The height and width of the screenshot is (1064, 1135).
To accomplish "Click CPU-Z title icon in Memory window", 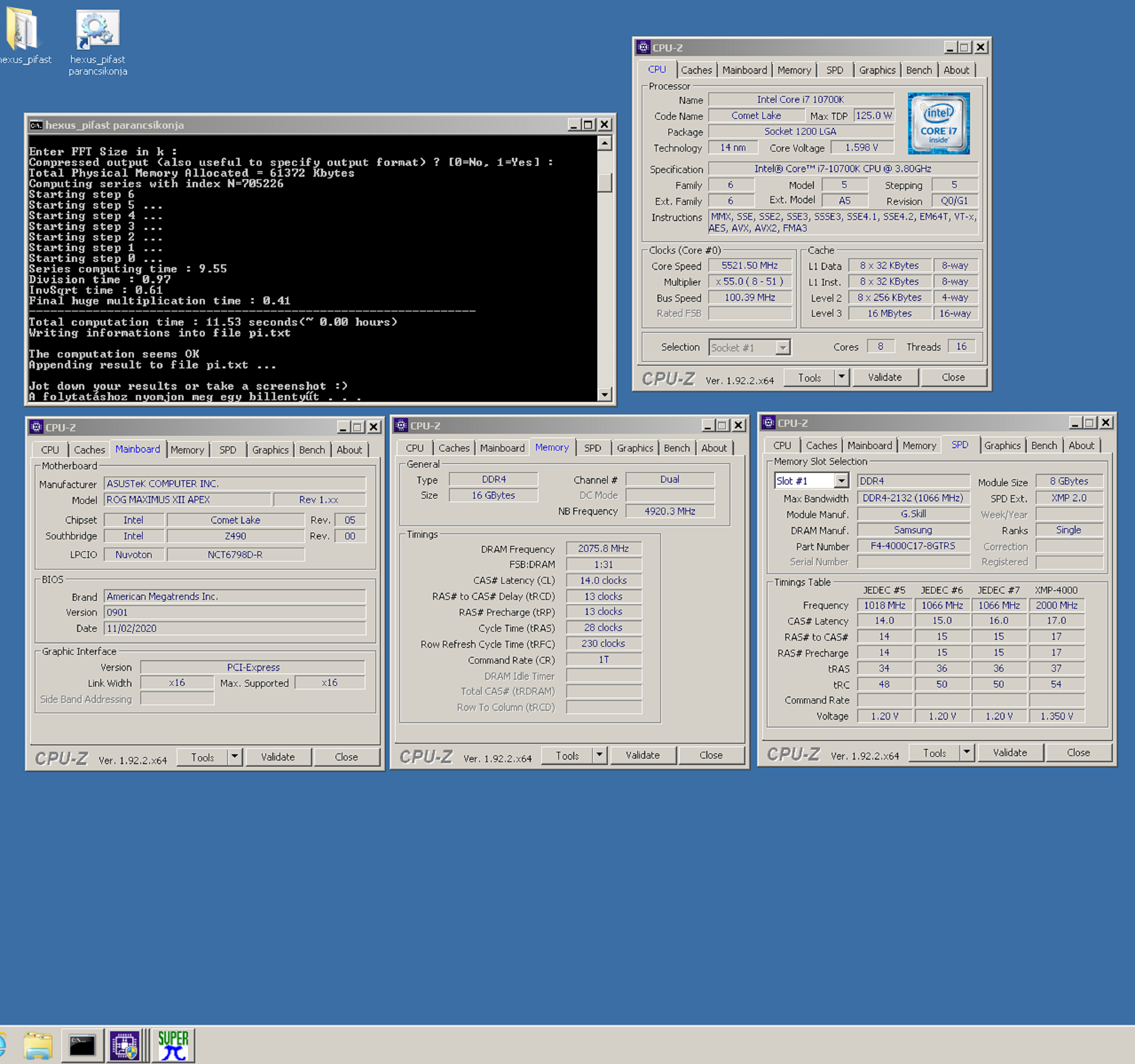I will (x=401, y=425).
